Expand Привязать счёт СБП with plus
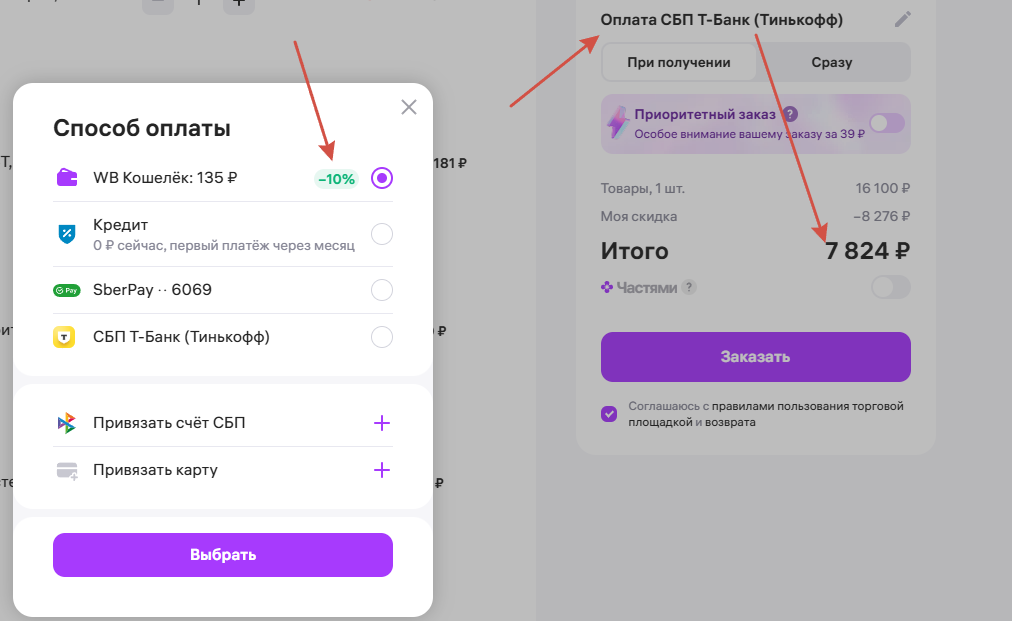The image size is (1012, 621). pyautogui.click(x=381, y=423)
